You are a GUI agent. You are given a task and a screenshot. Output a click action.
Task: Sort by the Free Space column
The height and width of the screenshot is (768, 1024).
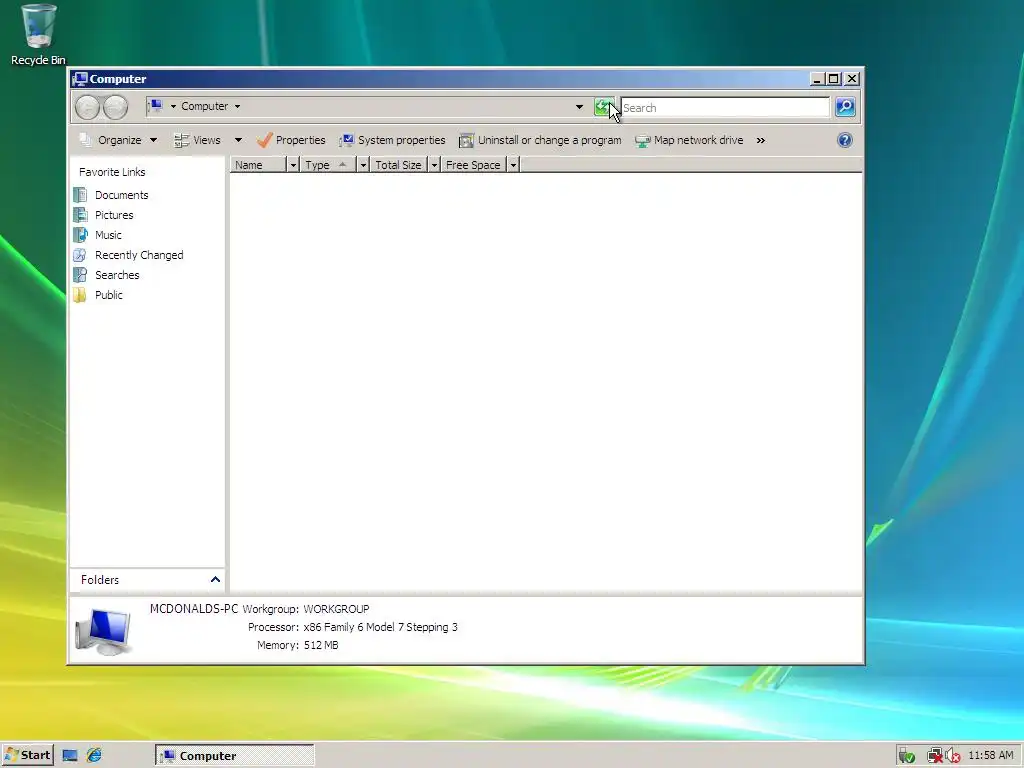click(x=473, y=165)
